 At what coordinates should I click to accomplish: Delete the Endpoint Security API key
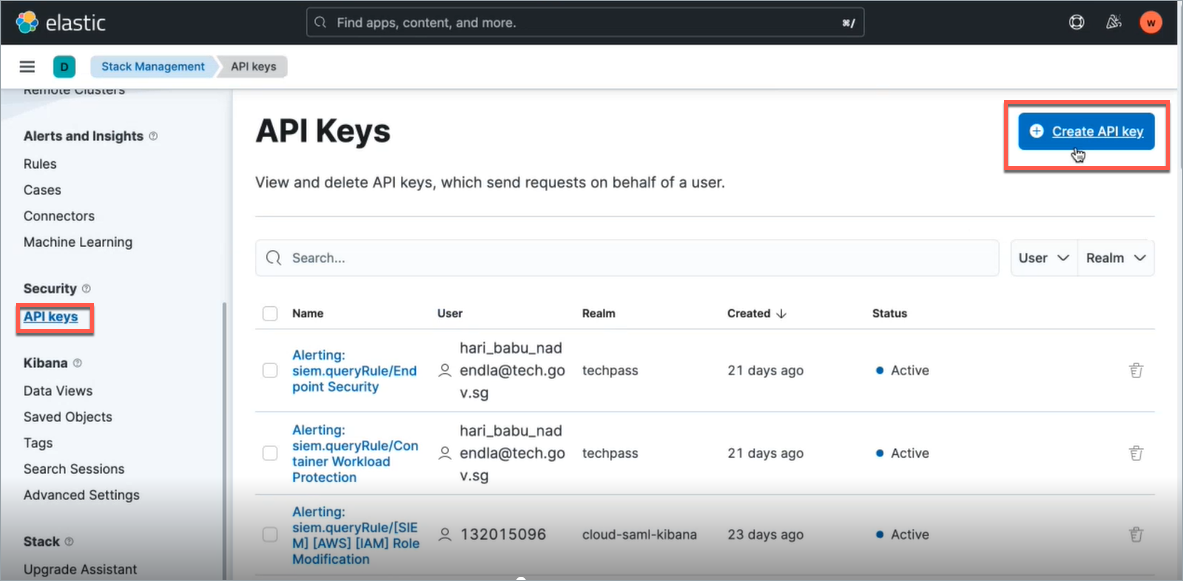point(1135,370)
